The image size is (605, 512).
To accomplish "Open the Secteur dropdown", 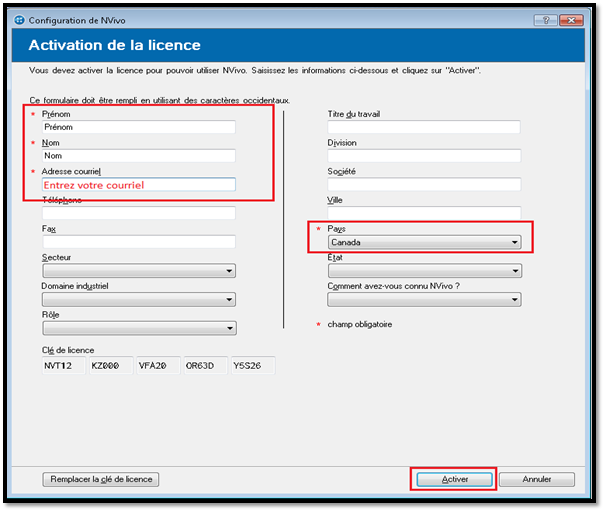I will coord(138,270).
